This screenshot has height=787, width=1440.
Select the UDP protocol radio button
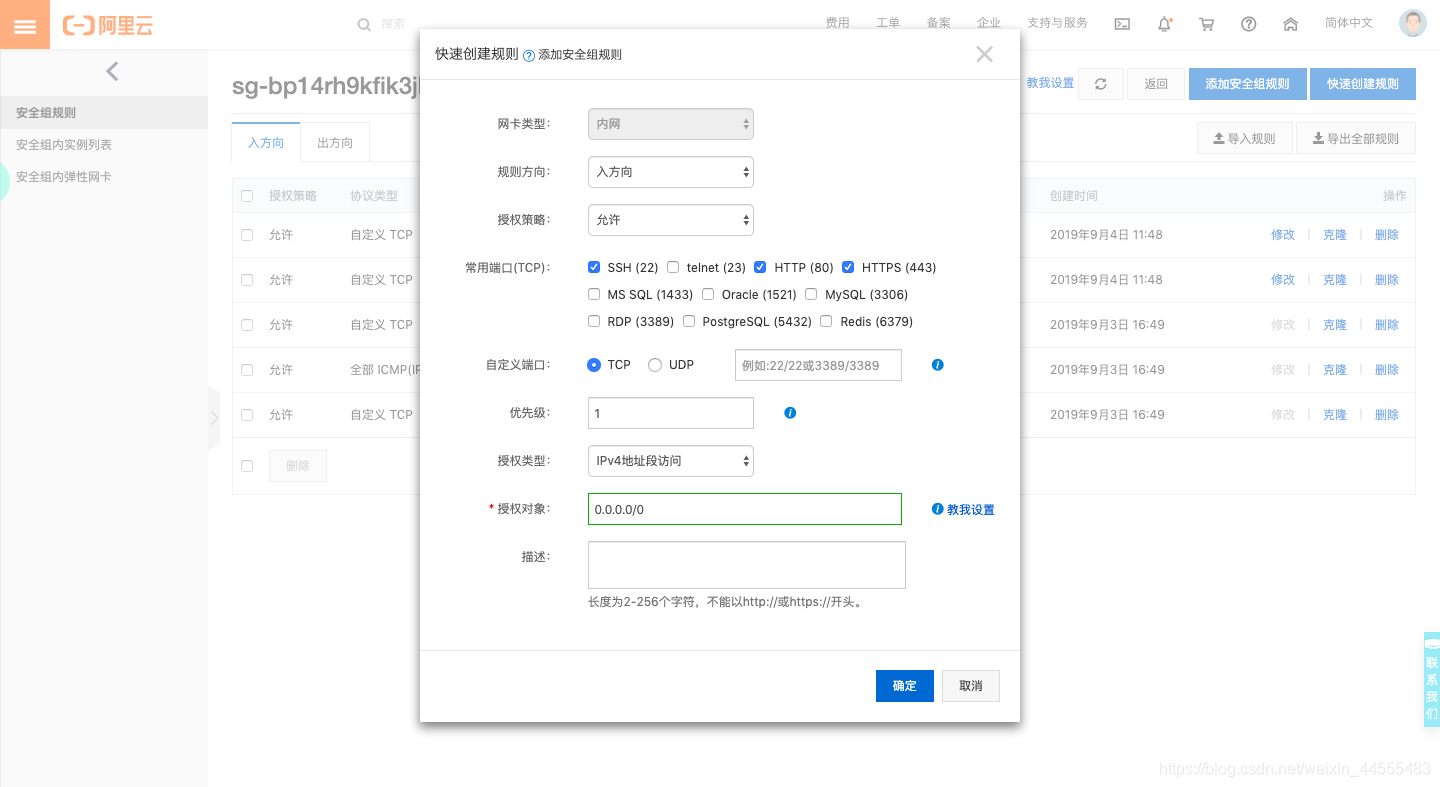pyautogui.click(x=655, y=364)
